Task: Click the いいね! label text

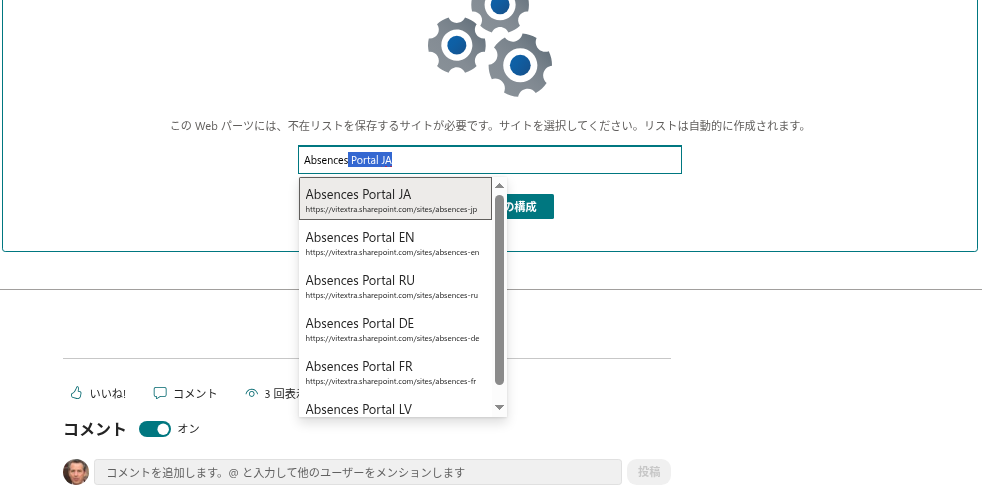Action: point(108,394)
